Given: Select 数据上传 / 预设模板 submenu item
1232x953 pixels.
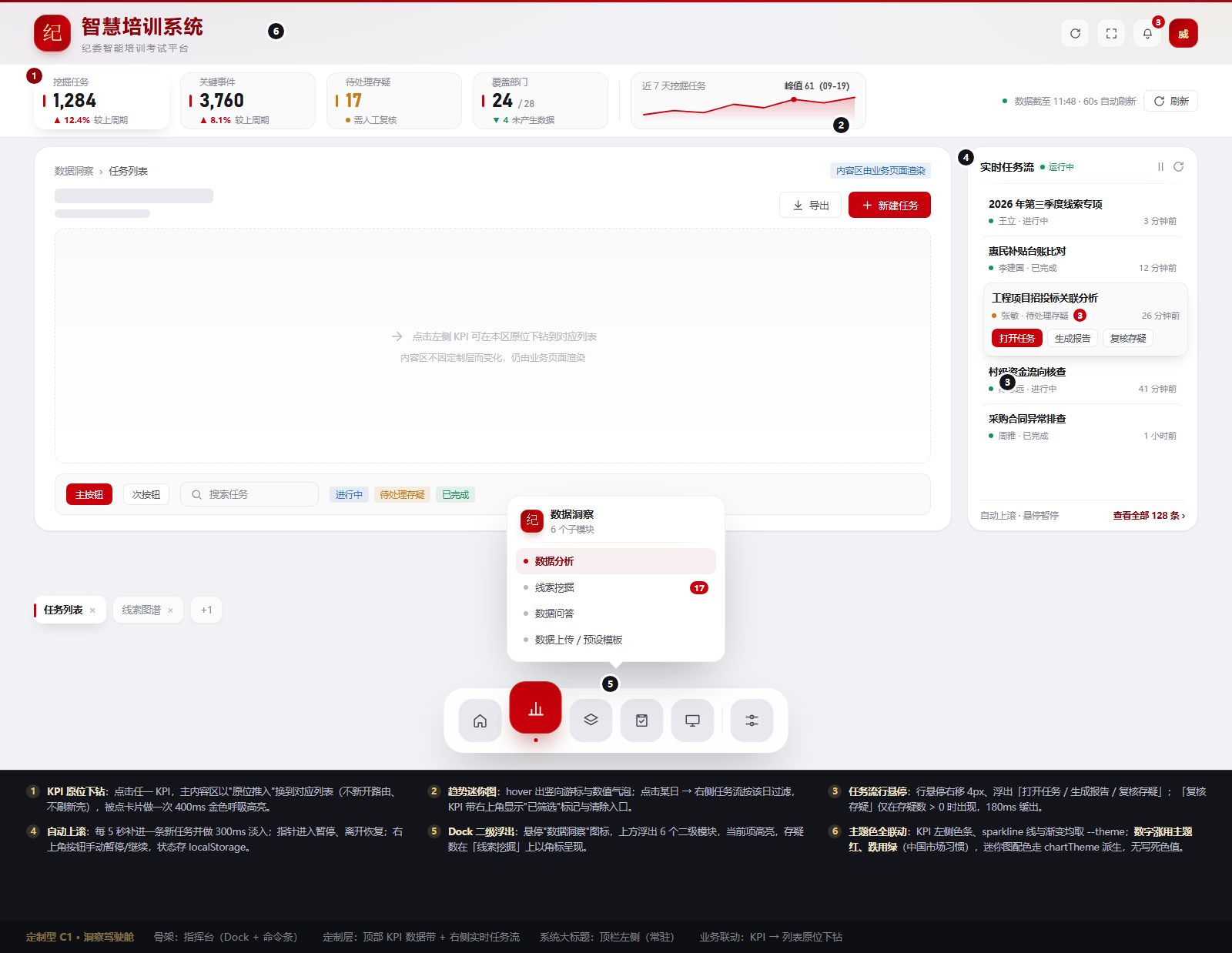Looking at the screenshot, I should [616, 640].
